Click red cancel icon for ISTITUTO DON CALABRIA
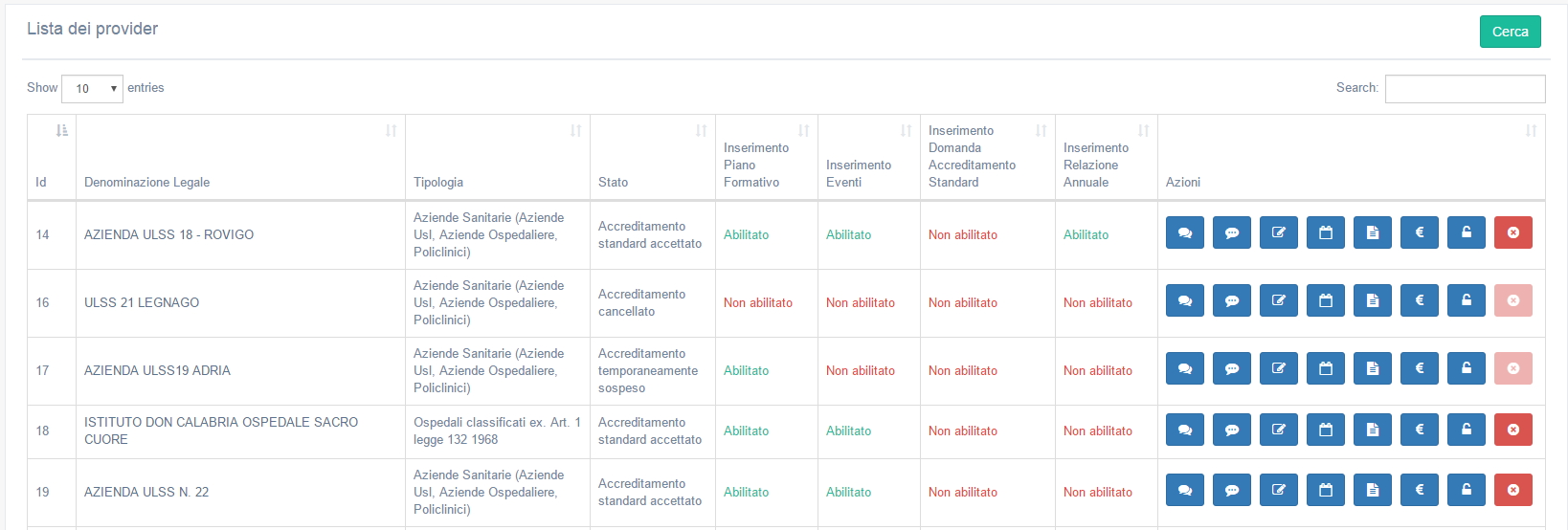 pyautogui.click(x=1512, y=430)
